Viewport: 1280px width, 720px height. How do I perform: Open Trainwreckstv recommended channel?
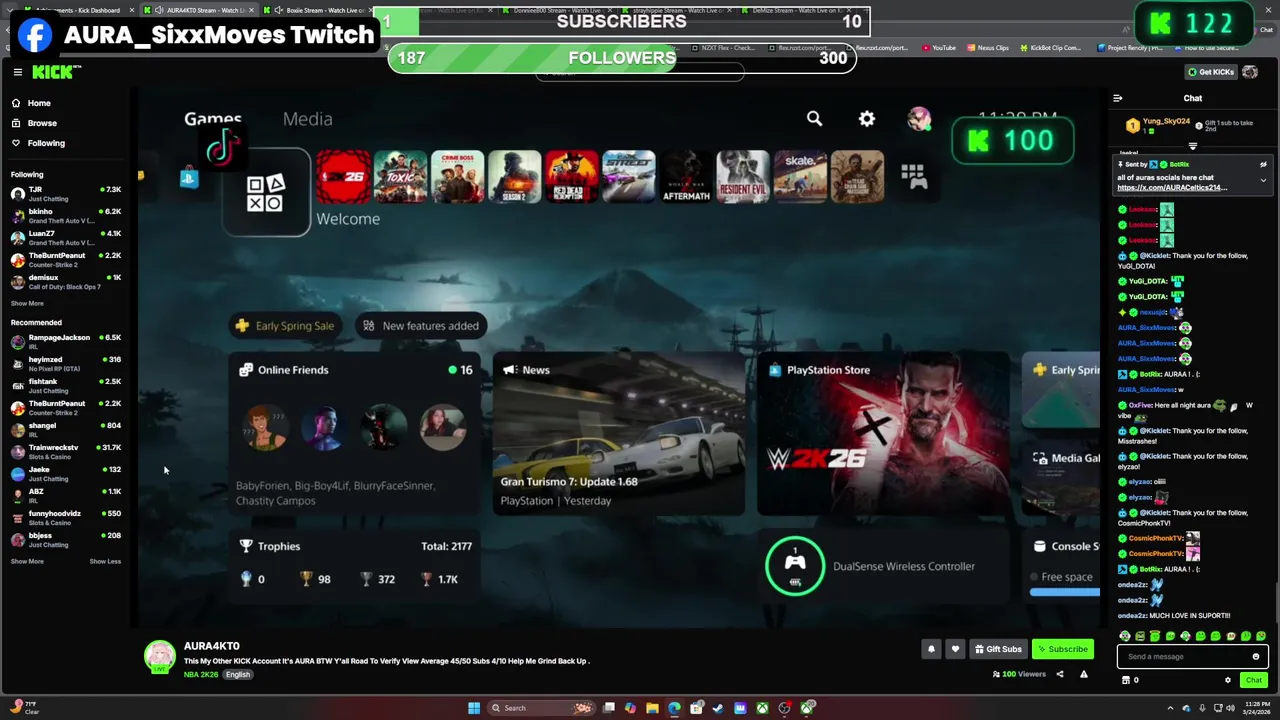pyautogui.click(x=66, y=451)
